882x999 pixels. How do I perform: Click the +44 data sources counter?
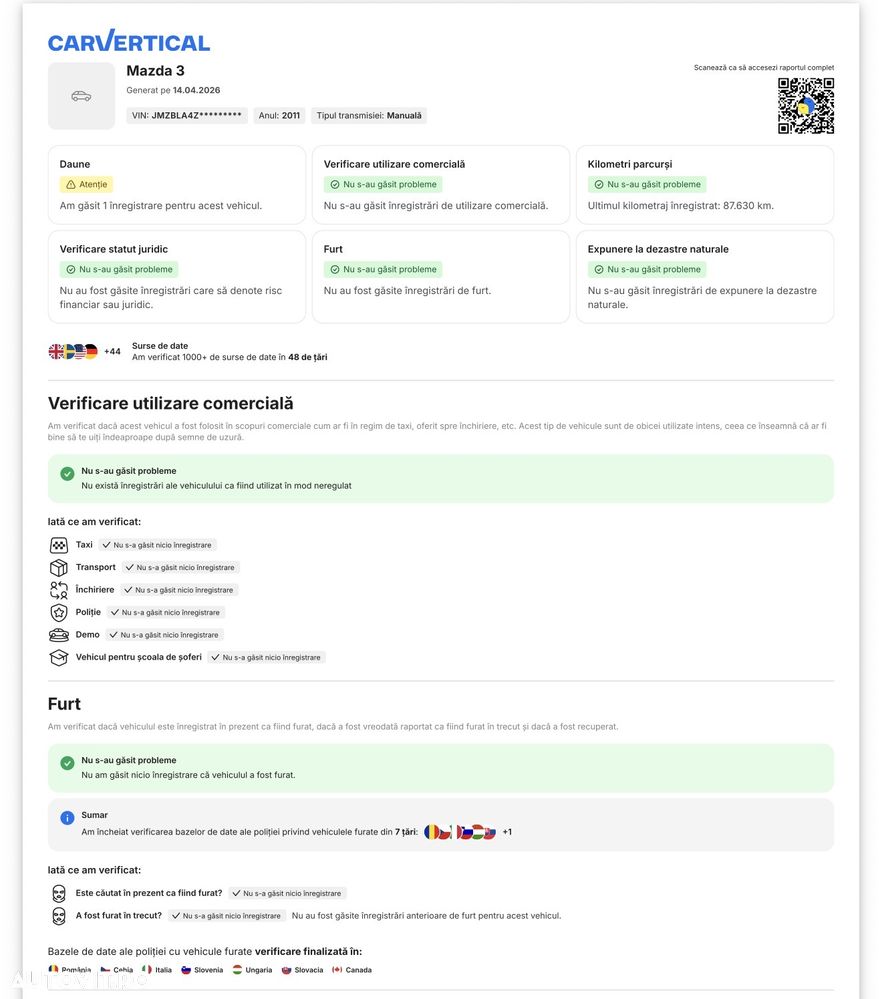[x=112, y=352]
